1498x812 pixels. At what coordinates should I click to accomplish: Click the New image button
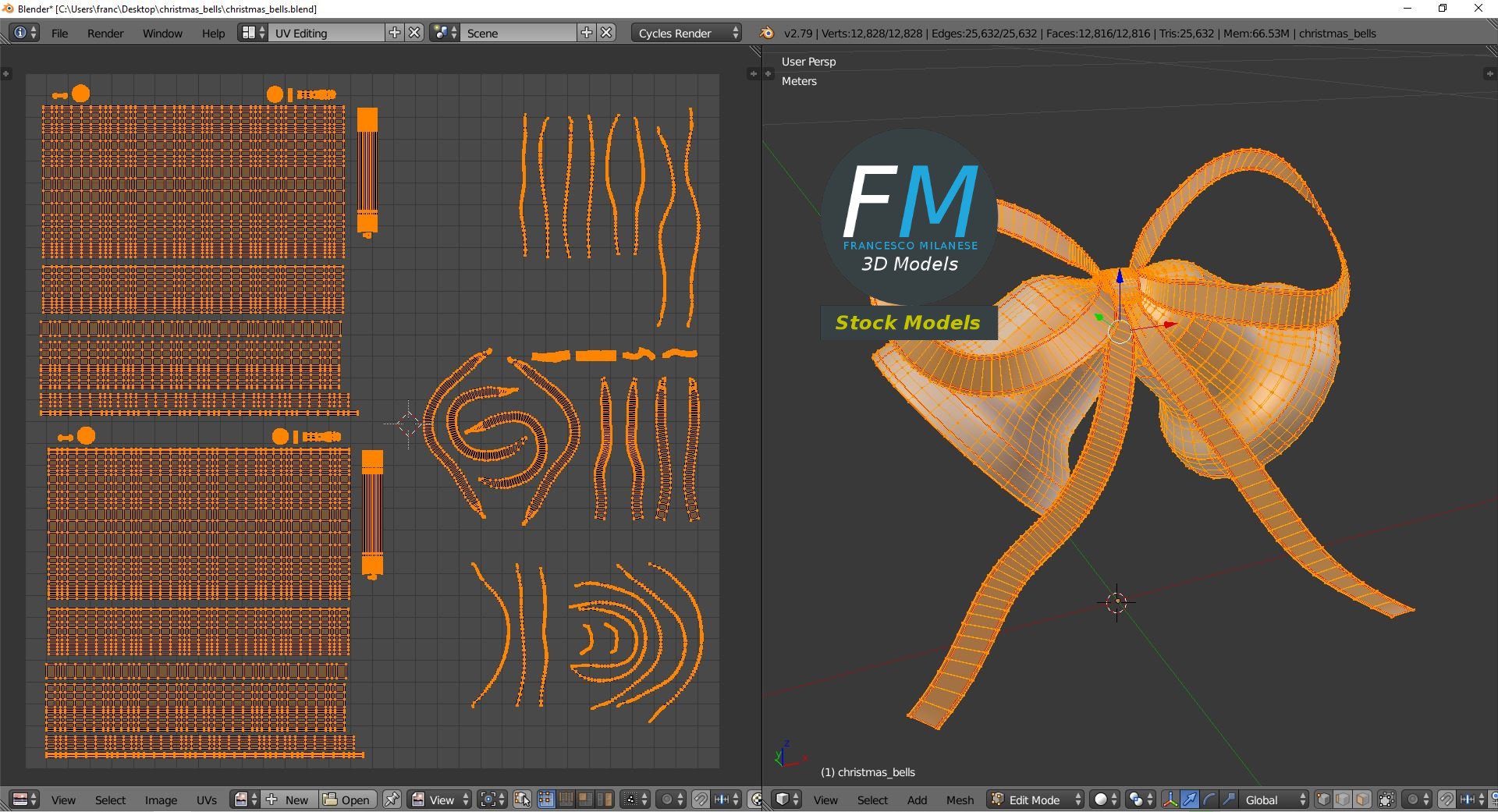click(x=289, y=800)
